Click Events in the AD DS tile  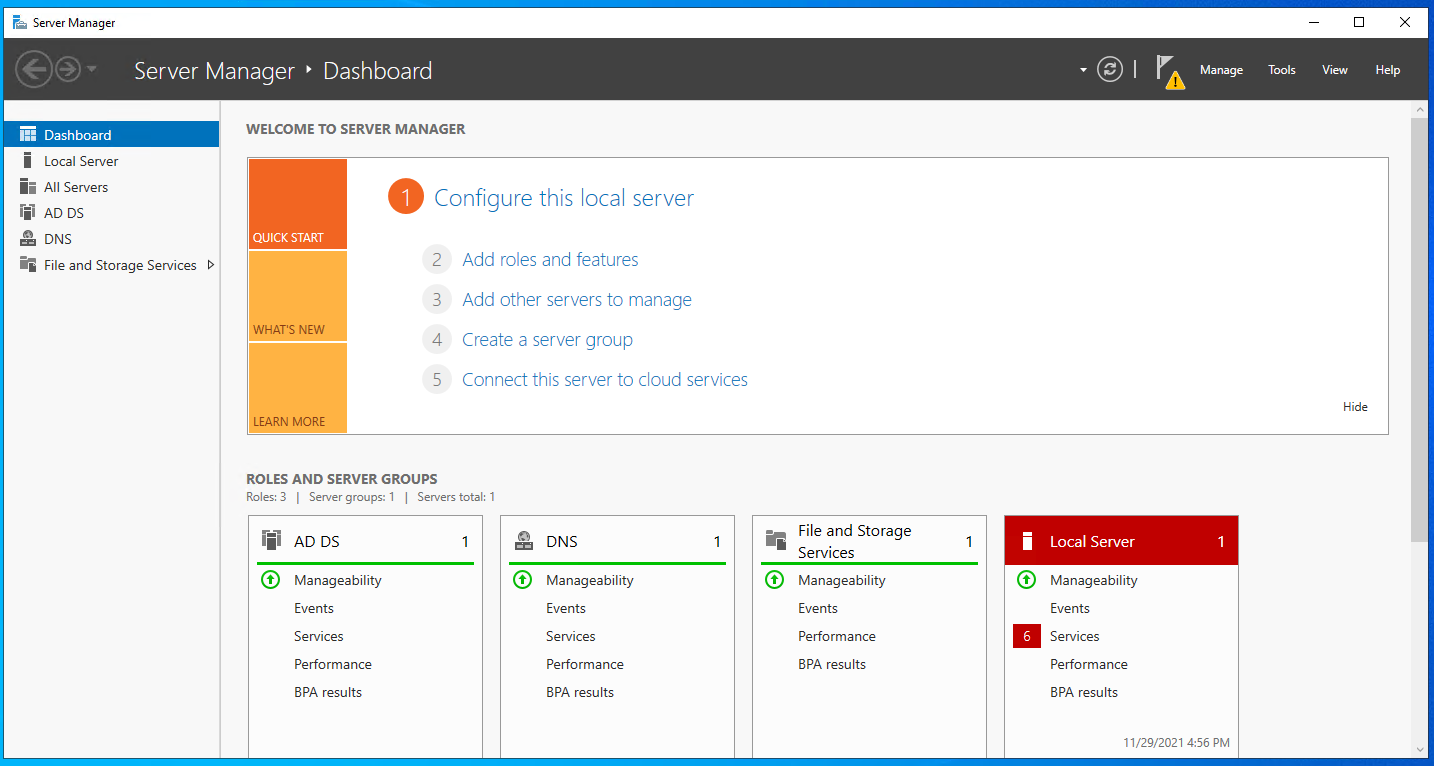[314, 608]
